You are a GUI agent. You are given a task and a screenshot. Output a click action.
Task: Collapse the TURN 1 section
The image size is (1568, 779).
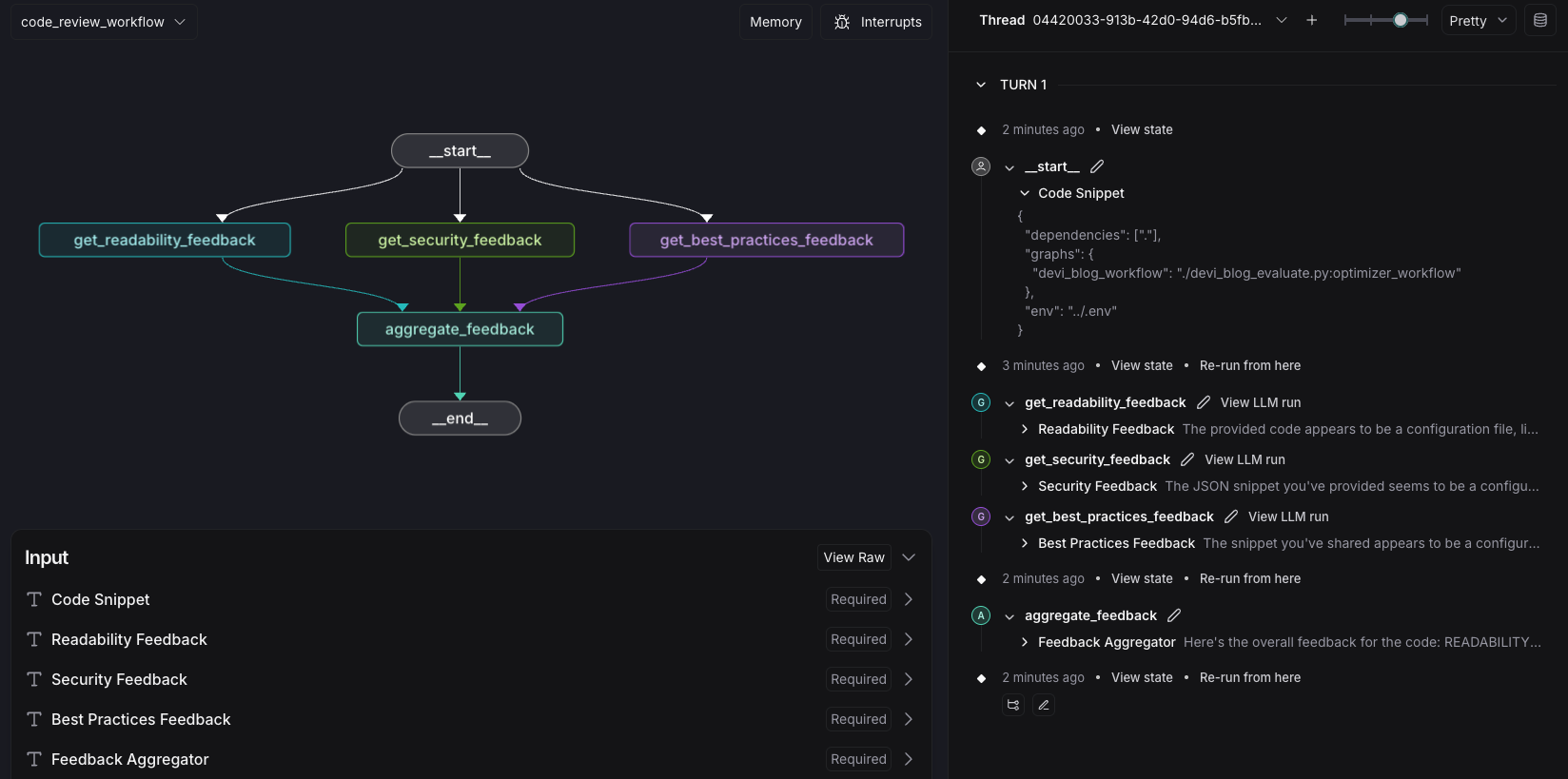tap(981, 85)
